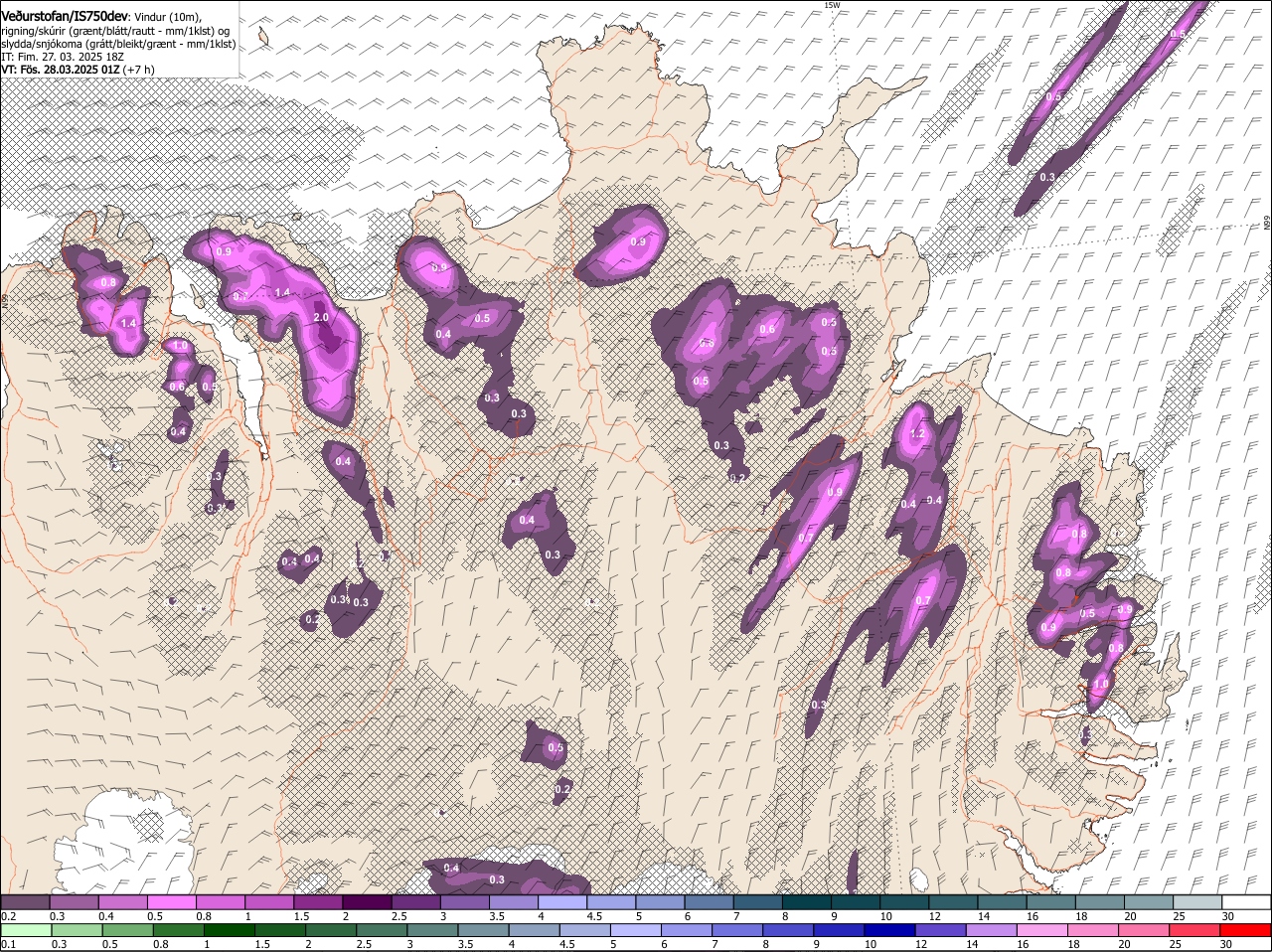
Task: Click the 2.0 snowfall value on map
Action: tap(321, 317)
